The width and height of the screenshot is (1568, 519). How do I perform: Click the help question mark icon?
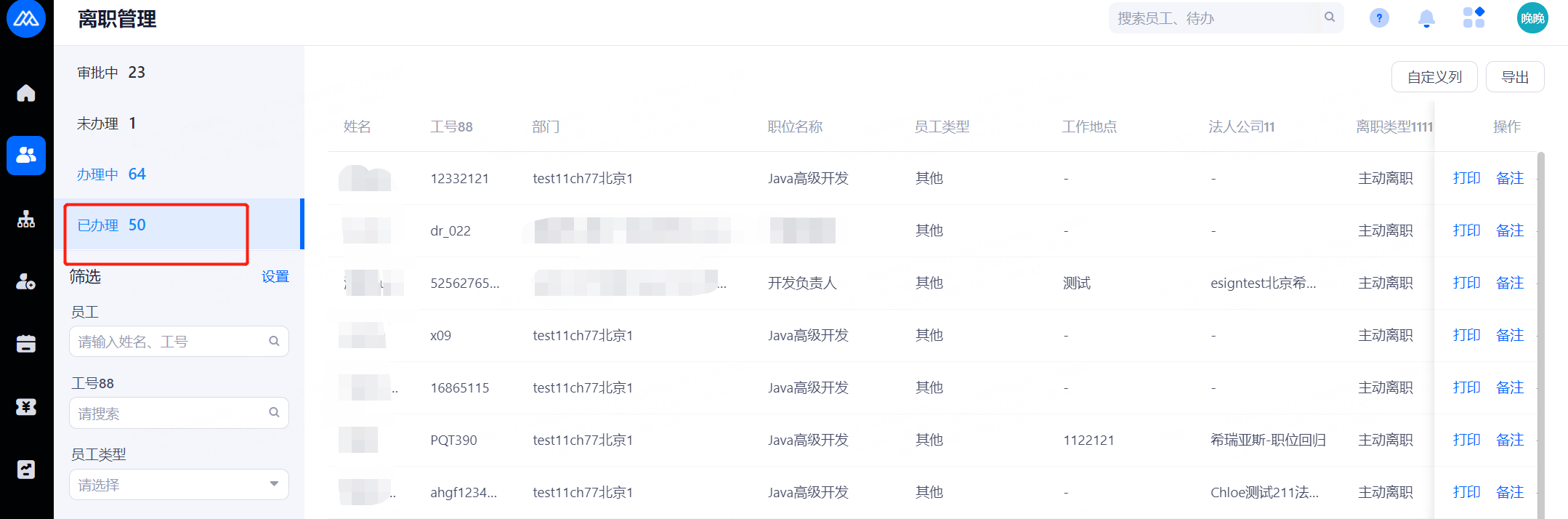(1379, 18)
